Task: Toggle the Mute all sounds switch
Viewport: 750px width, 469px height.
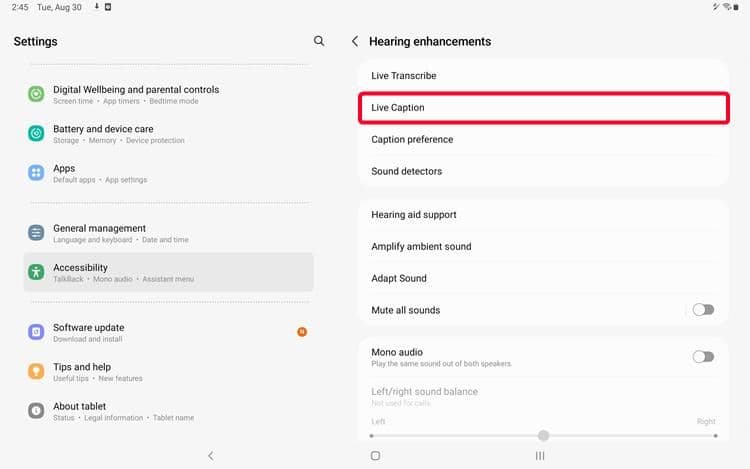Action: click(x=703, y=310)
